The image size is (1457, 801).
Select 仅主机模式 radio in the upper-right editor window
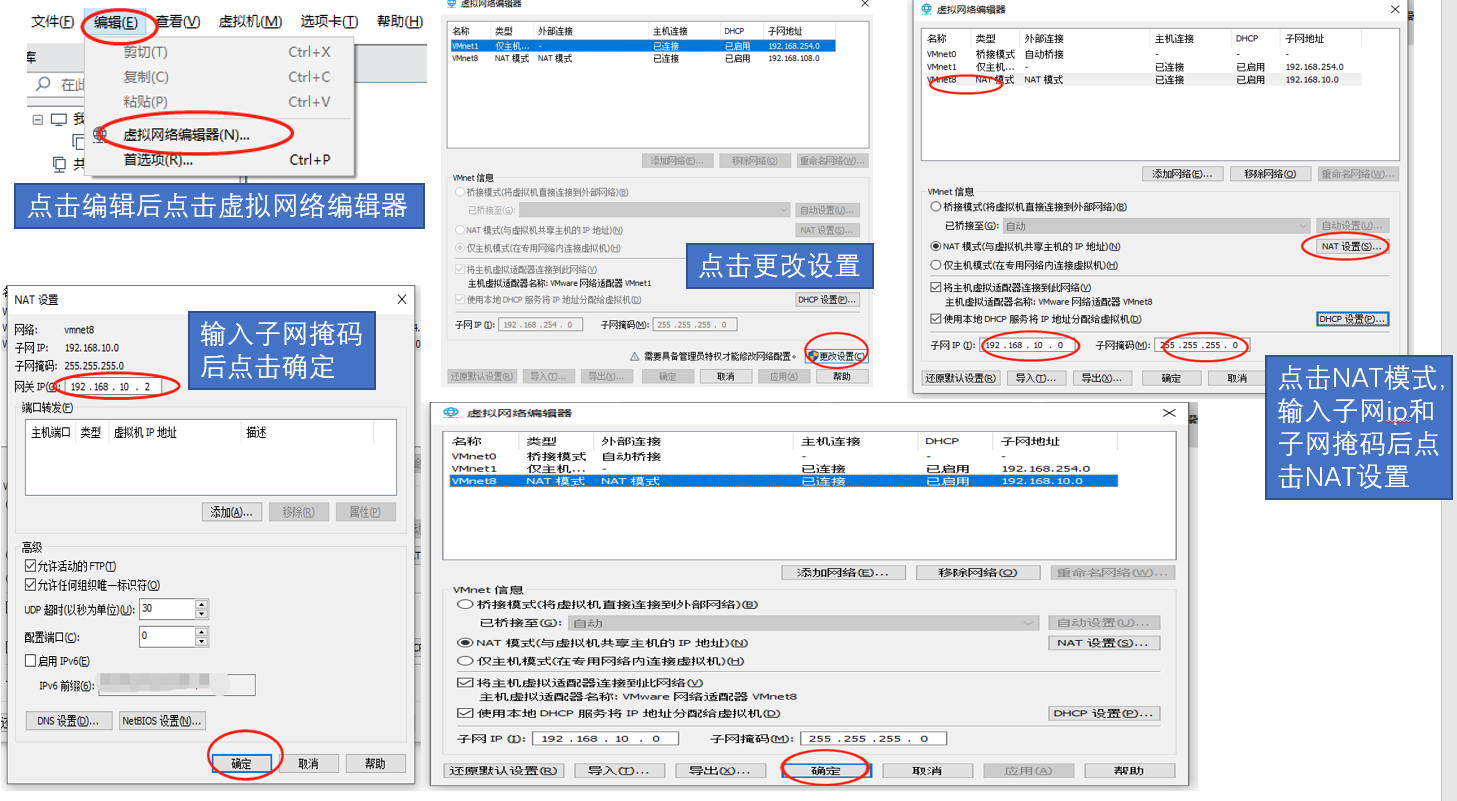click(x=936, y=265)
